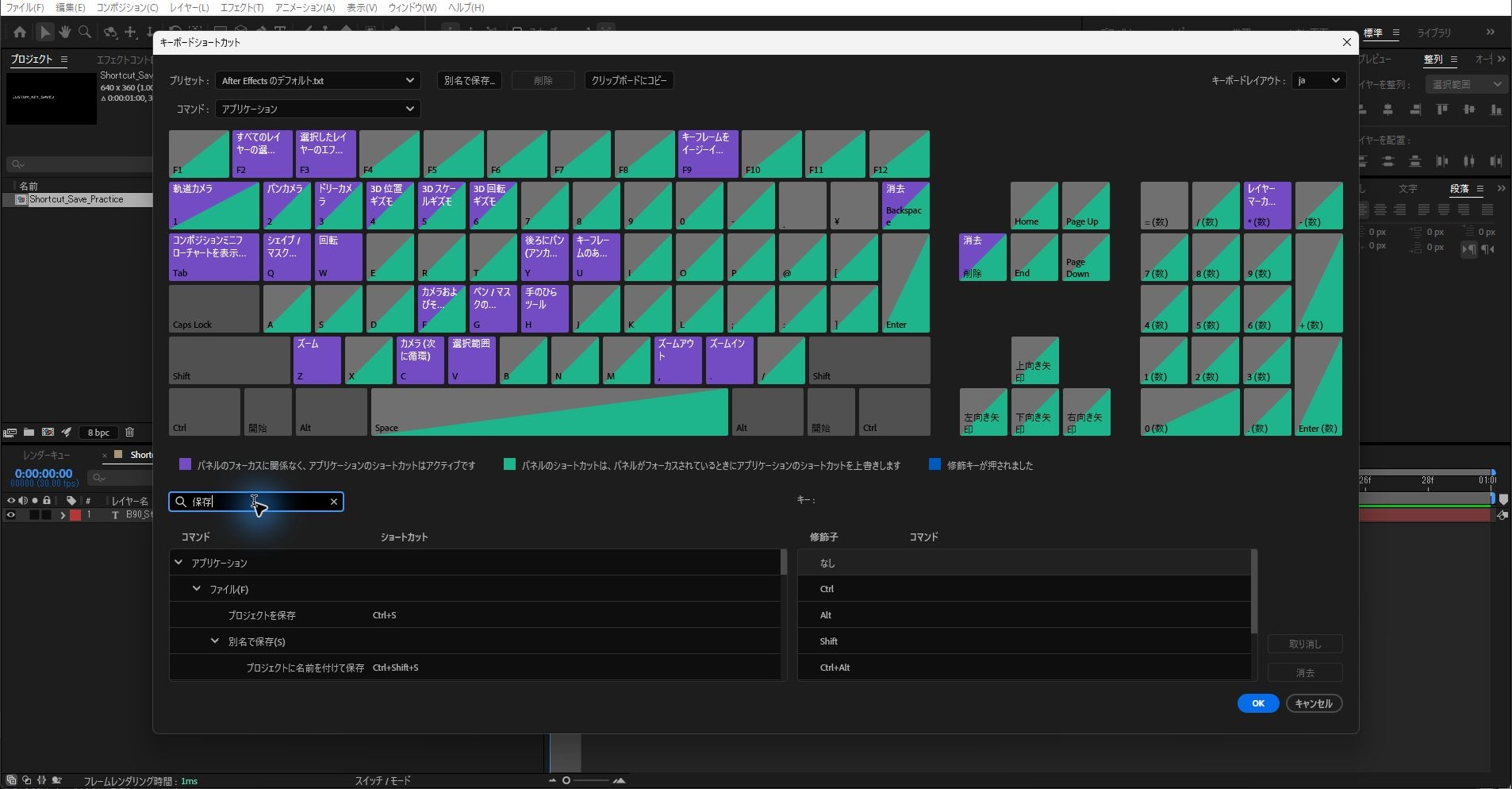Viewport: 1512px width, 789px height.
Task: Switch to the レンダーキュー tab
Action: pos(46,455)
